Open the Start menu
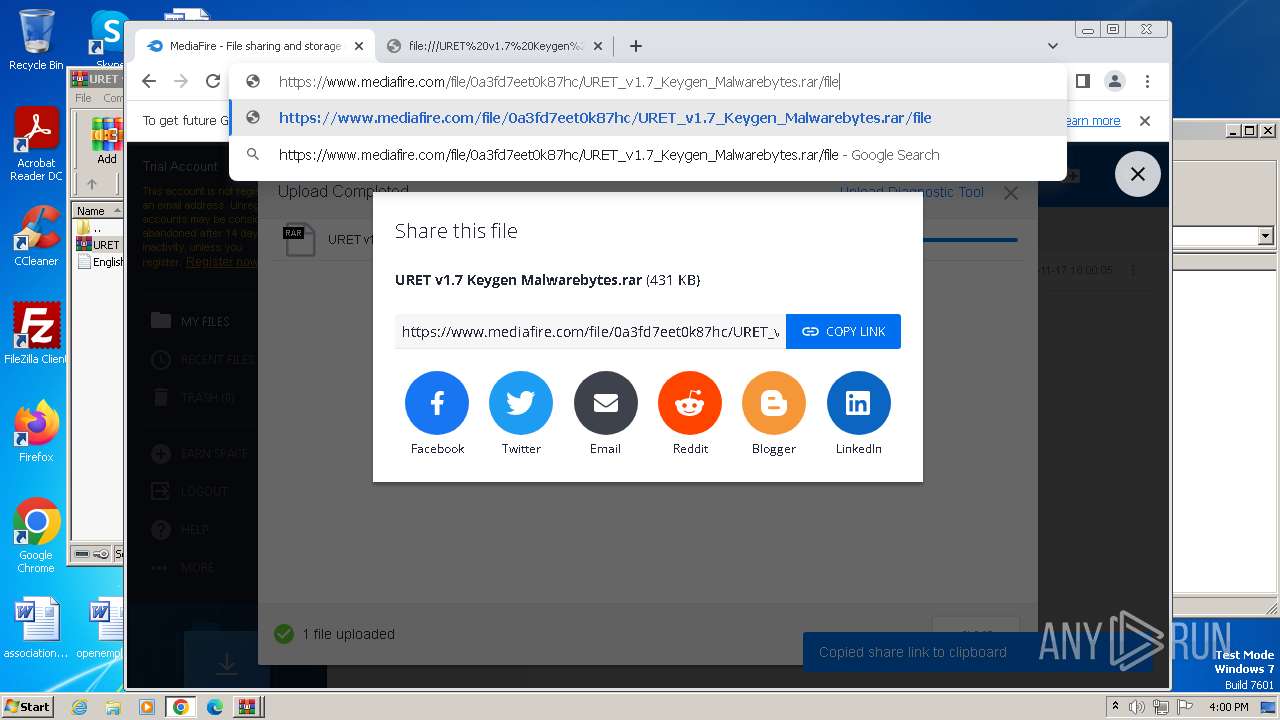This screenshot has height=720, width=1280. (28, 706)
